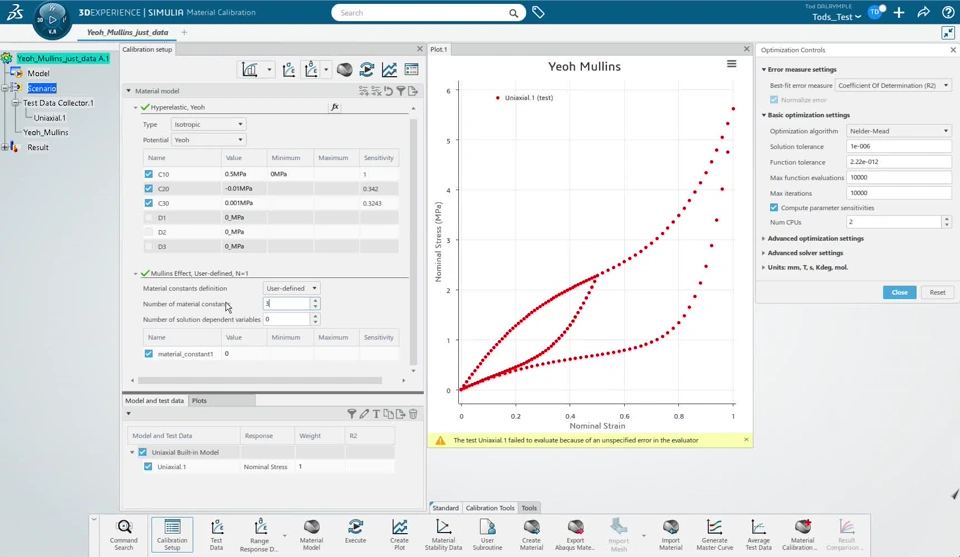Click the Solution tolerance input field
Image resolution: width=960 pixels, height=557 pixels.
(899, 146)
